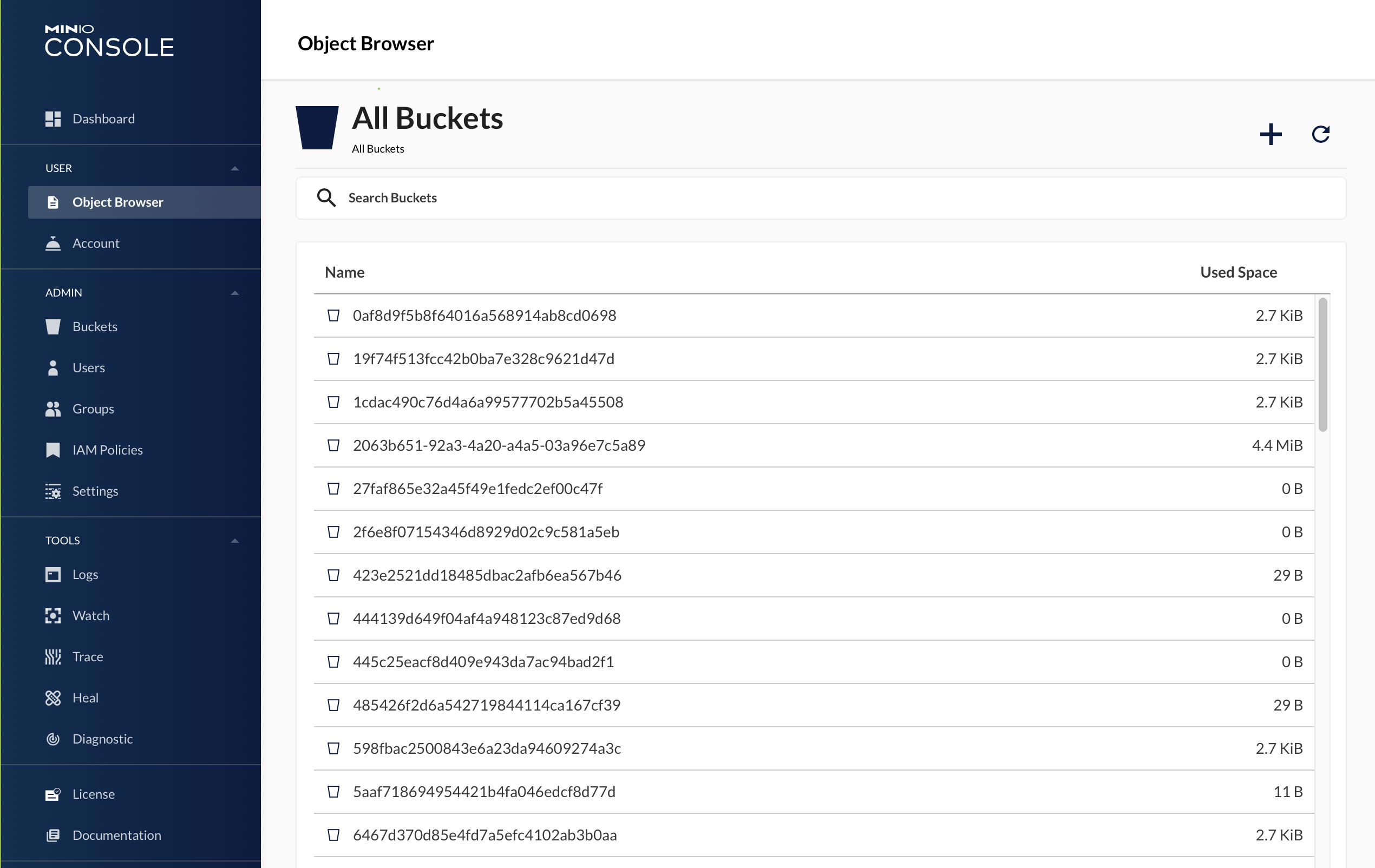Screen dimensions: 1375x868
Task: Click the Heal bandage icon
Action: 53,698
